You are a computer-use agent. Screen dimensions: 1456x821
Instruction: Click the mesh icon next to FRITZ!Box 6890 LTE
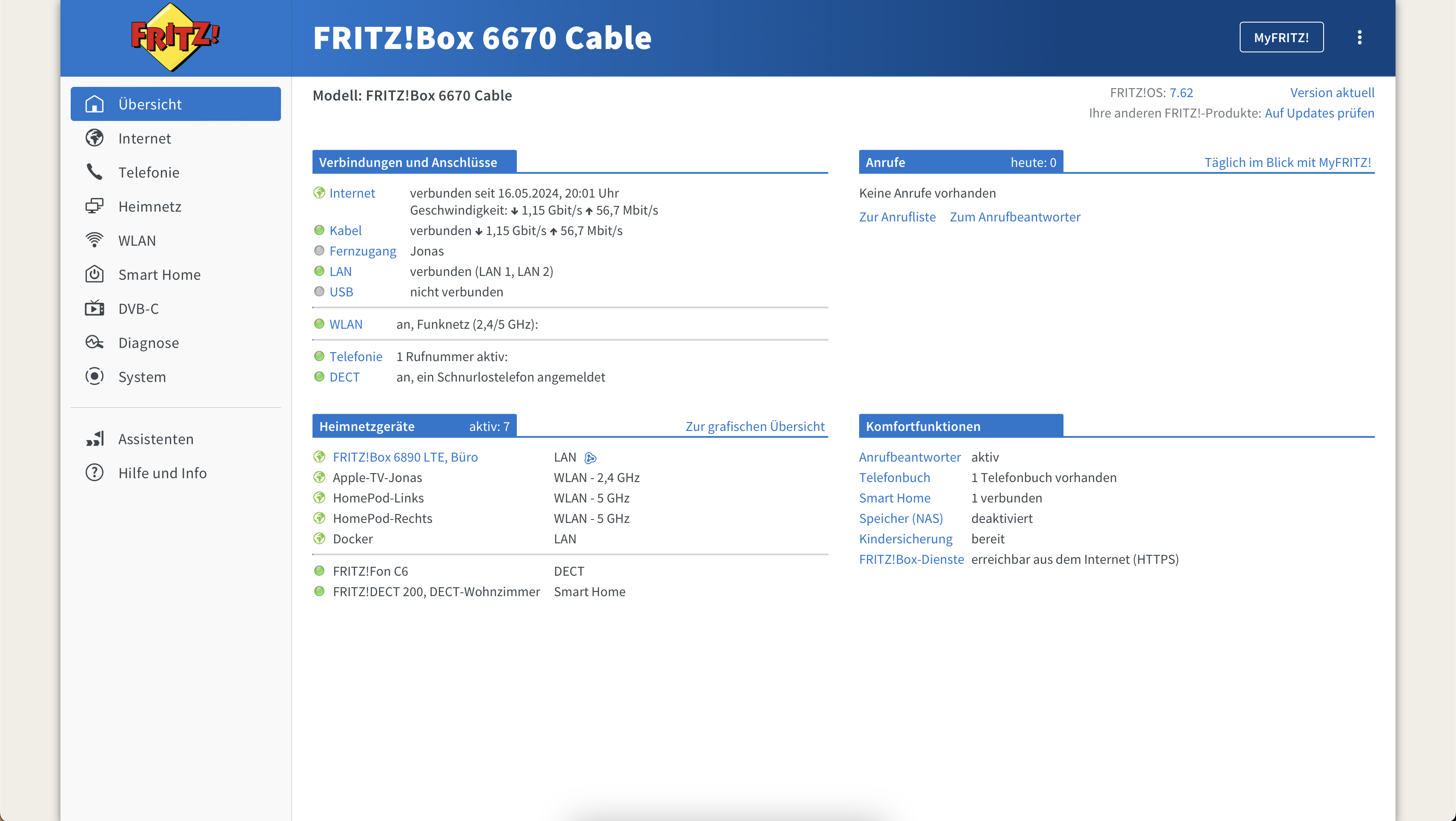(x=590, y=457)
